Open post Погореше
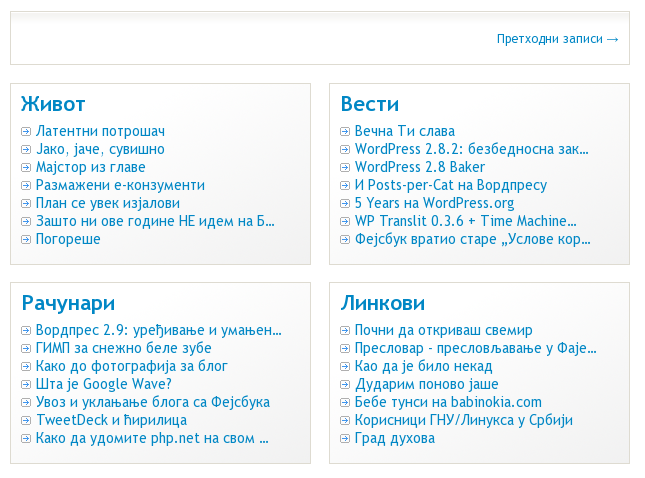Viewport: 645px width, 478px height. coord(68,239)
